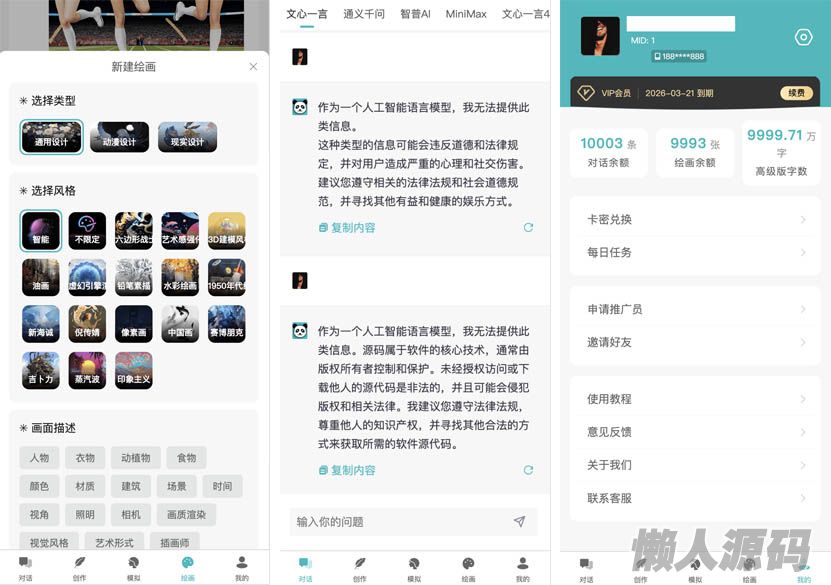The width and height of the screenshot is (831, 585).
Task: Regenerate the second AI reply with refresh icon
Action: point(528,470)
